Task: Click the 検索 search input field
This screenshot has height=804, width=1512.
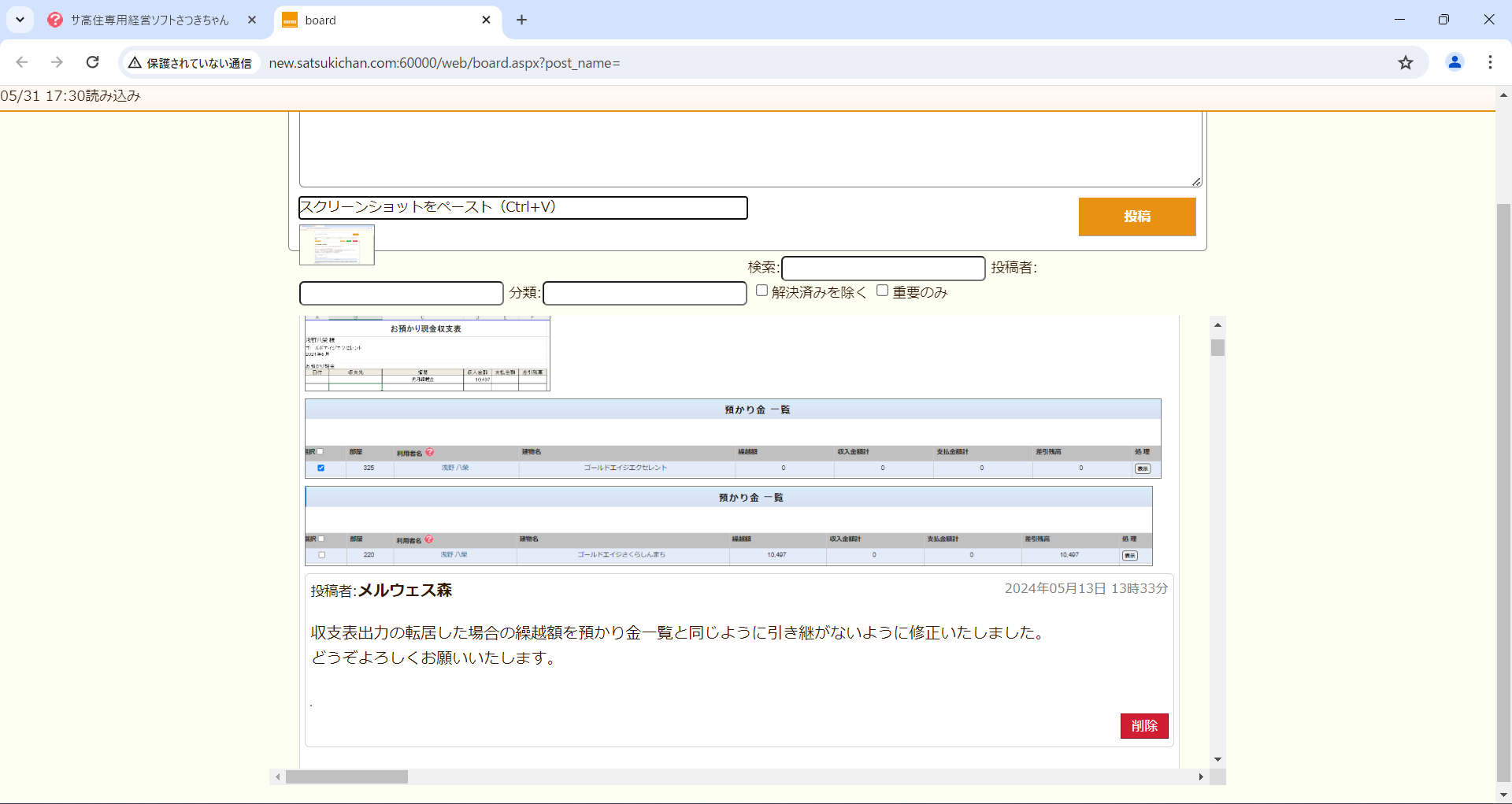Action: coord(883,268)
